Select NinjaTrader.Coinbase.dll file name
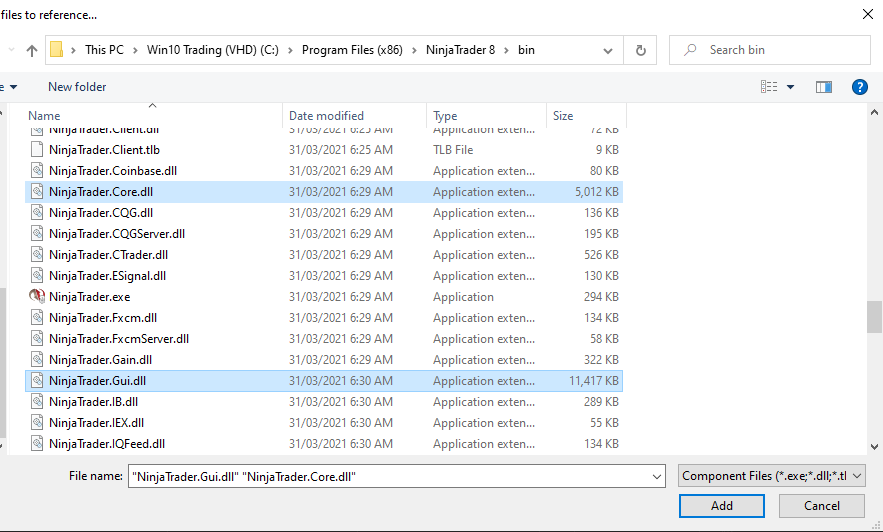 tap(113, 171)
